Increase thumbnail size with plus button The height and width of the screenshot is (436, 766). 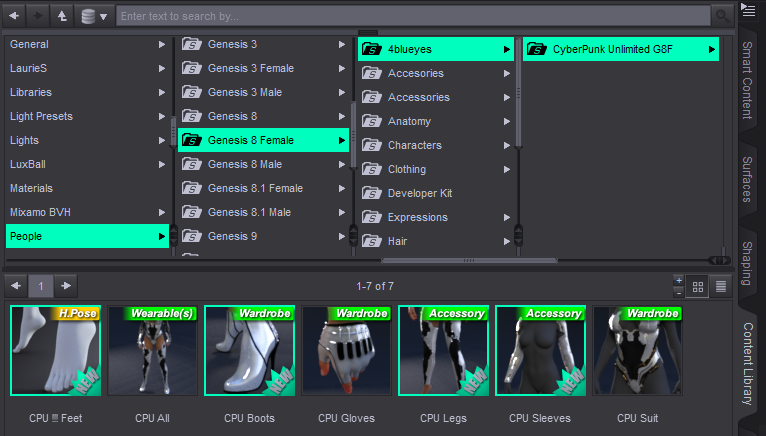679,281
